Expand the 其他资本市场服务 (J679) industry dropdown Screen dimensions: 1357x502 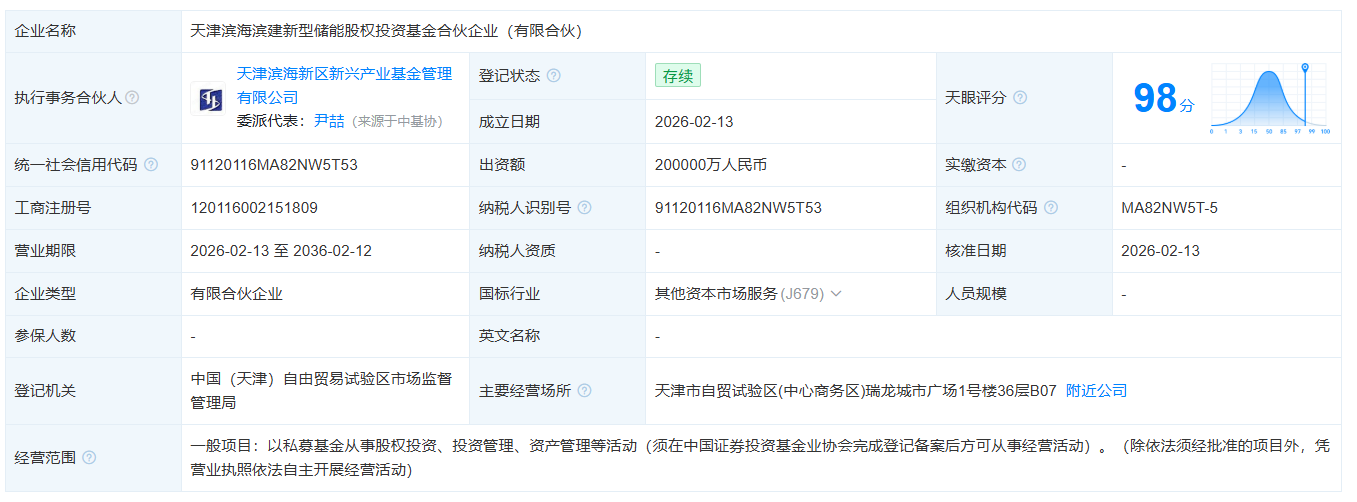(836, 294)
